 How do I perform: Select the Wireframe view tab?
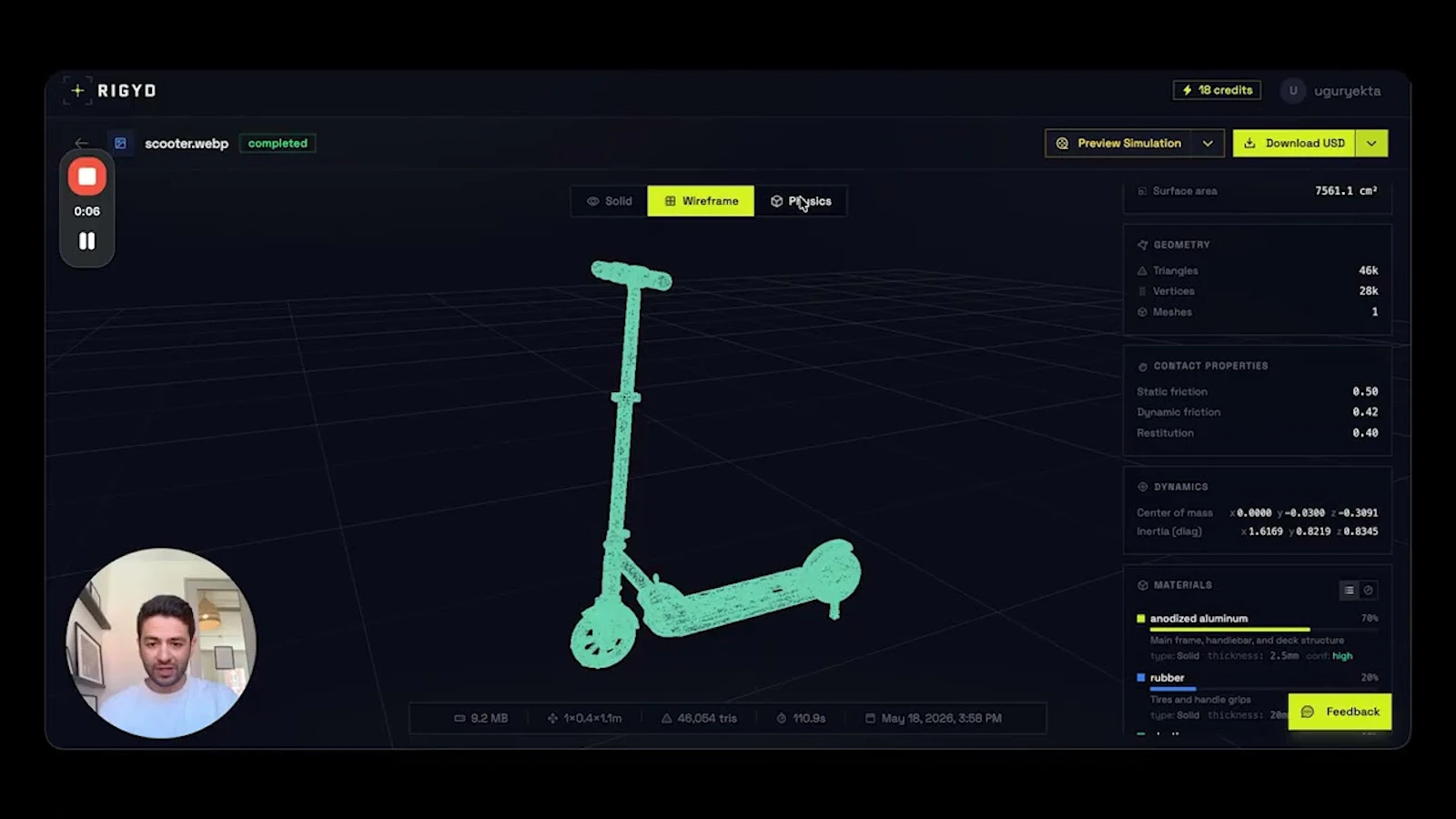pyautogui.click(x=701, y=201)
